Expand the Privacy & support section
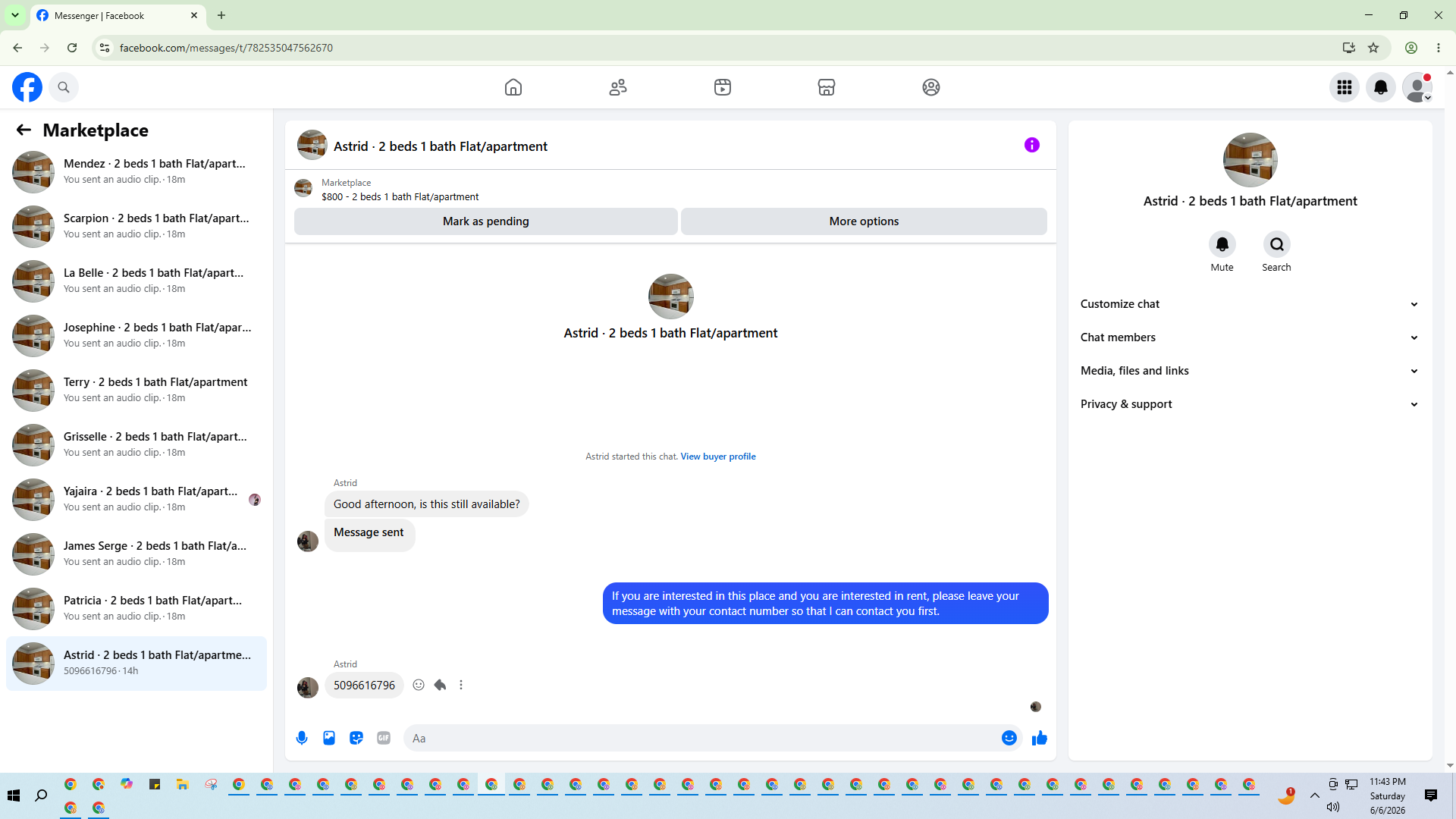The width and height of the screenshot is (1456, 819). [1250, 404]
